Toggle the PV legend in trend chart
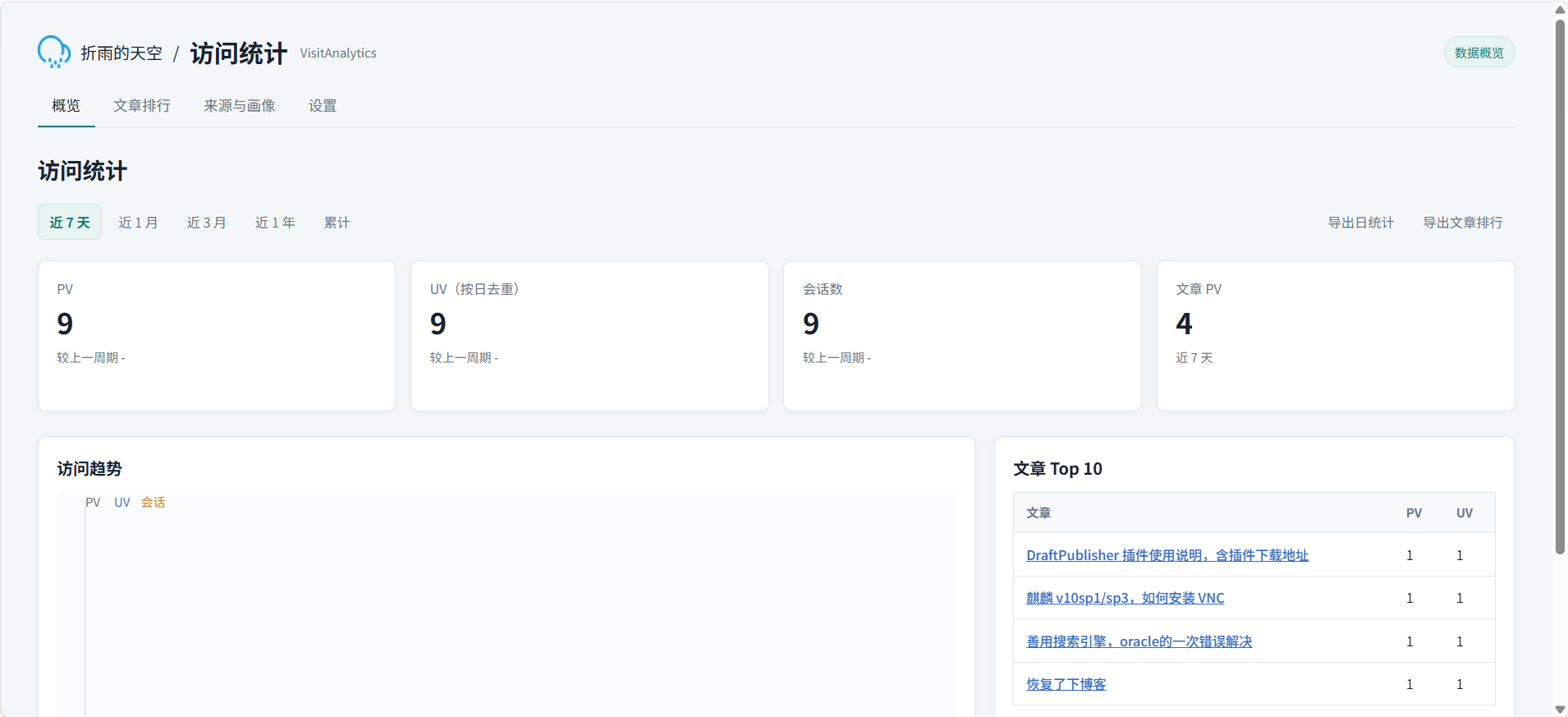 point(93,503)
